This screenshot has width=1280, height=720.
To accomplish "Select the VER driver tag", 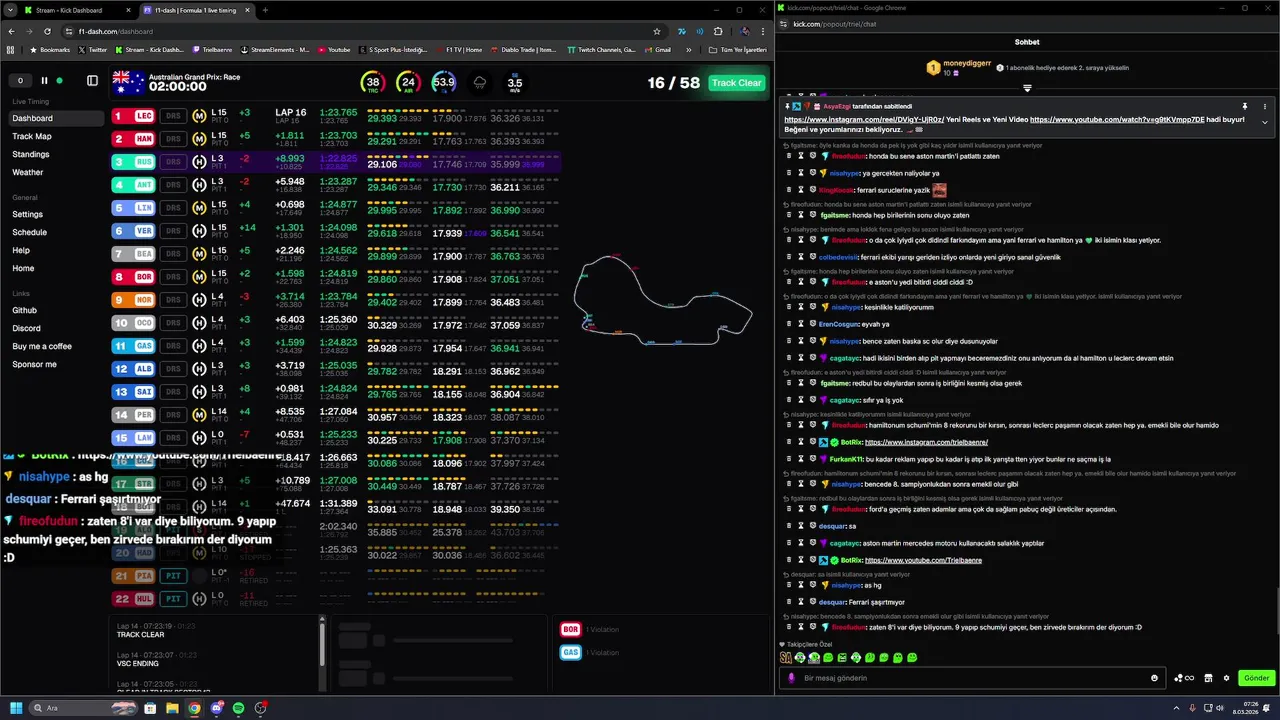I will click(133, 231).
